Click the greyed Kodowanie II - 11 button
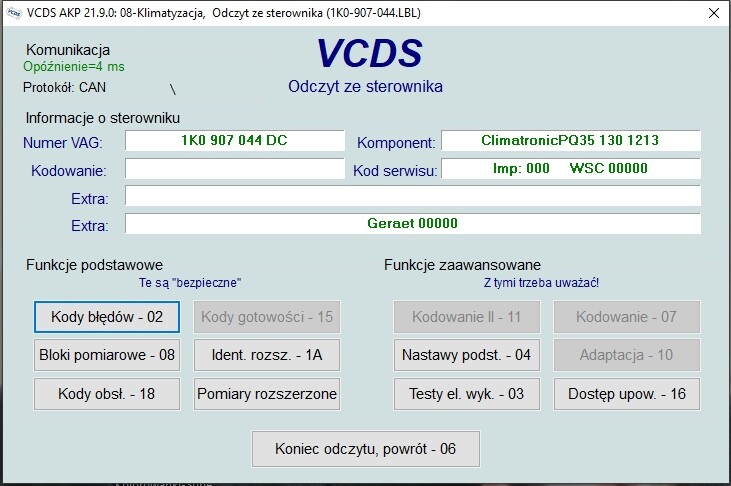The width and height of the screenshot is (731, 486). pyautogui.click(x=467, y=317)
